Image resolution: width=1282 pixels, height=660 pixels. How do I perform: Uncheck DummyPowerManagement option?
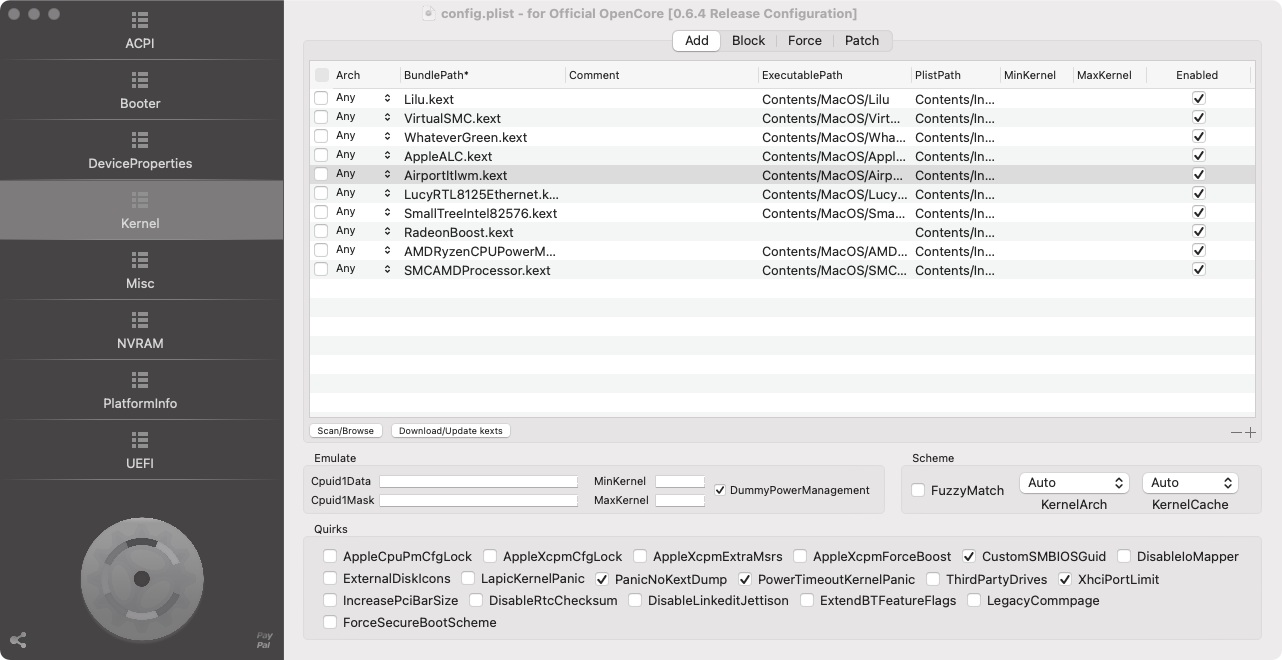(720, 490)
